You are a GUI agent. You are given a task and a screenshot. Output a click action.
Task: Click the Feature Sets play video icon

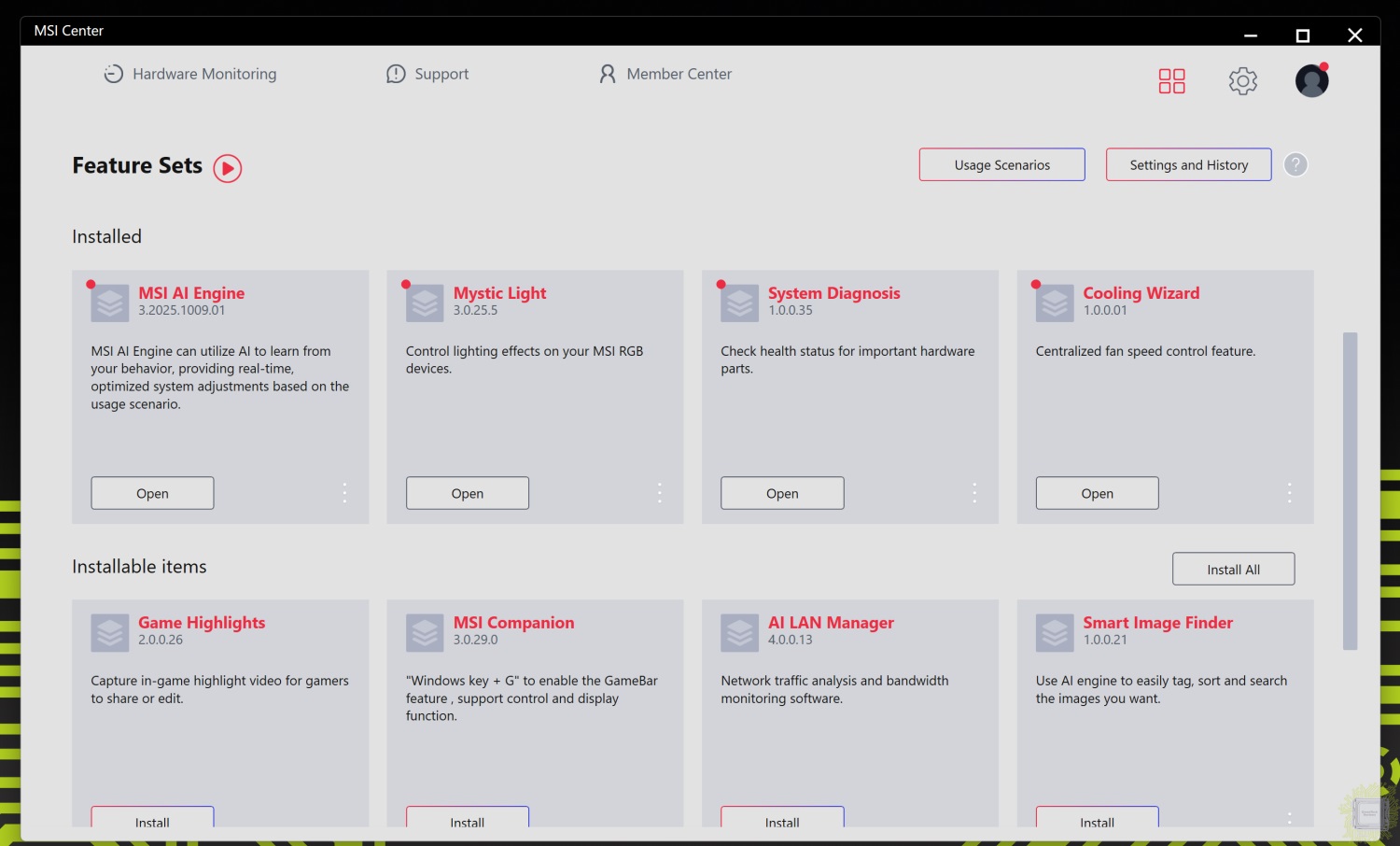pos(227,168)
